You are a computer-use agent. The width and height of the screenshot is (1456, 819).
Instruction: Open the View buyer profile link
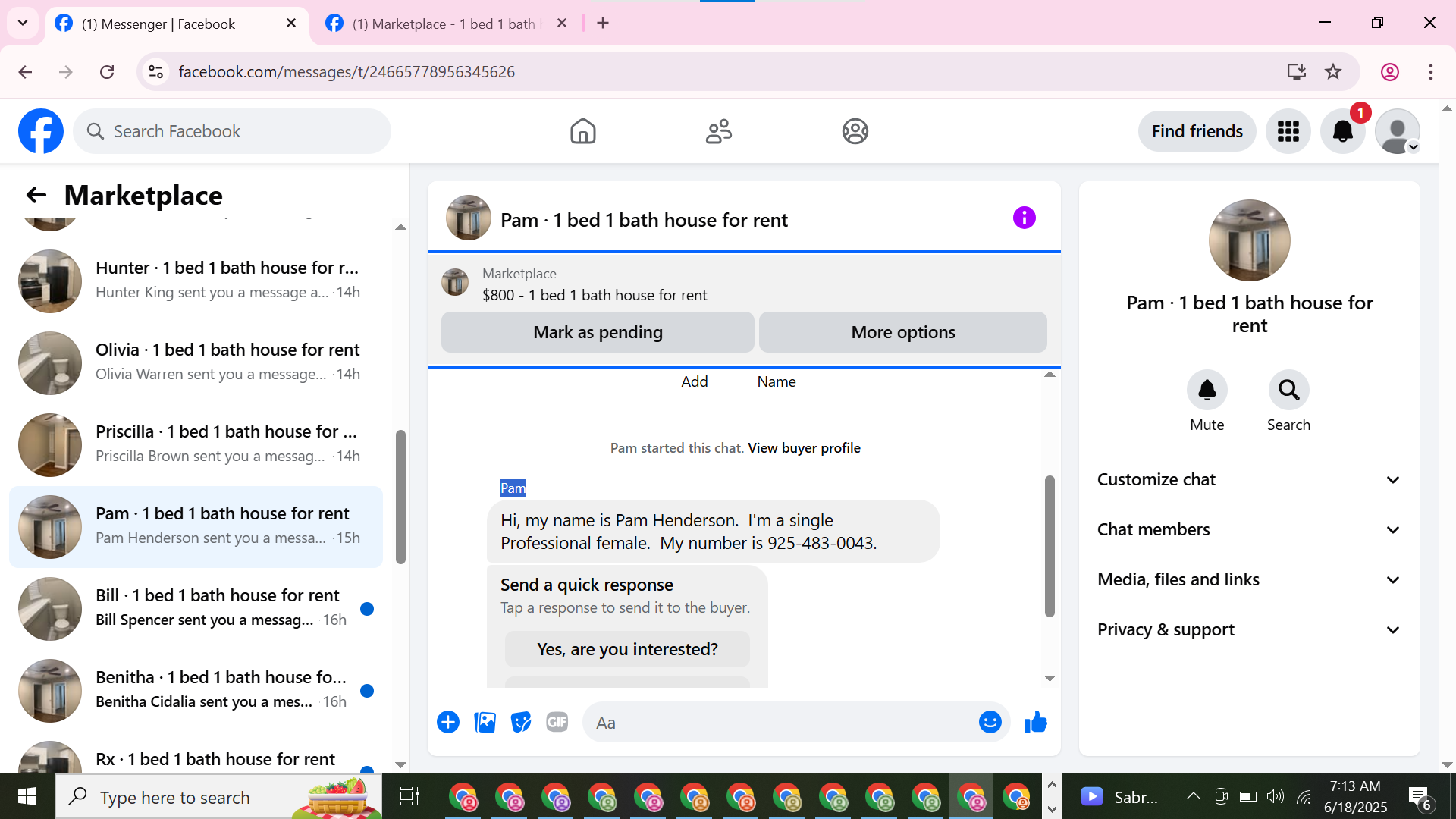[804, 448]
